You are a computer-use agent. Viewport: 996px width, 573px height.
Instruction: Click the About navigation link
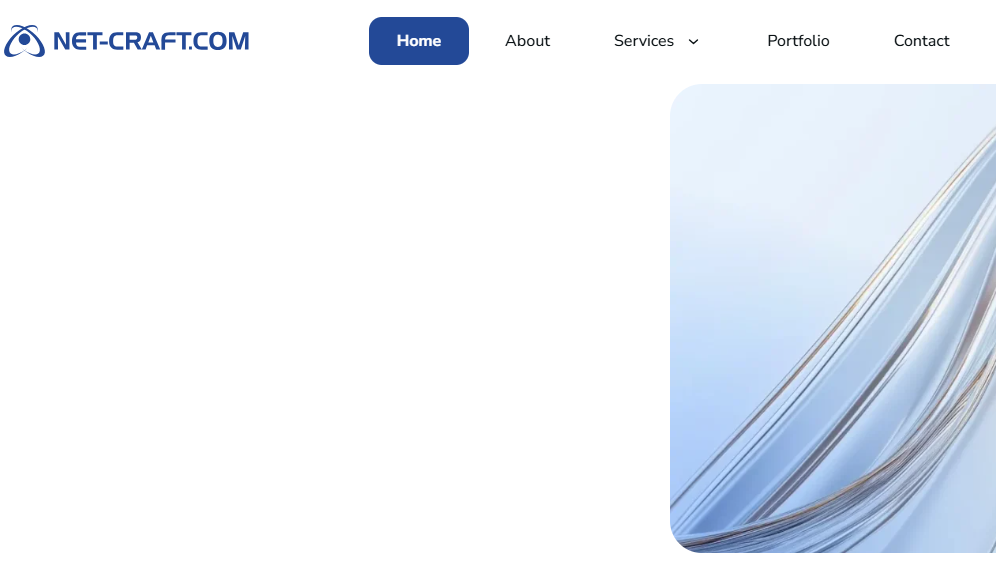point(527,41)
